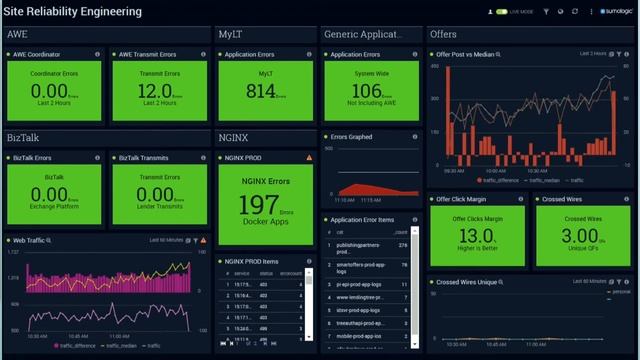Go to last page in NGINX PROD Items

[274, 344]
